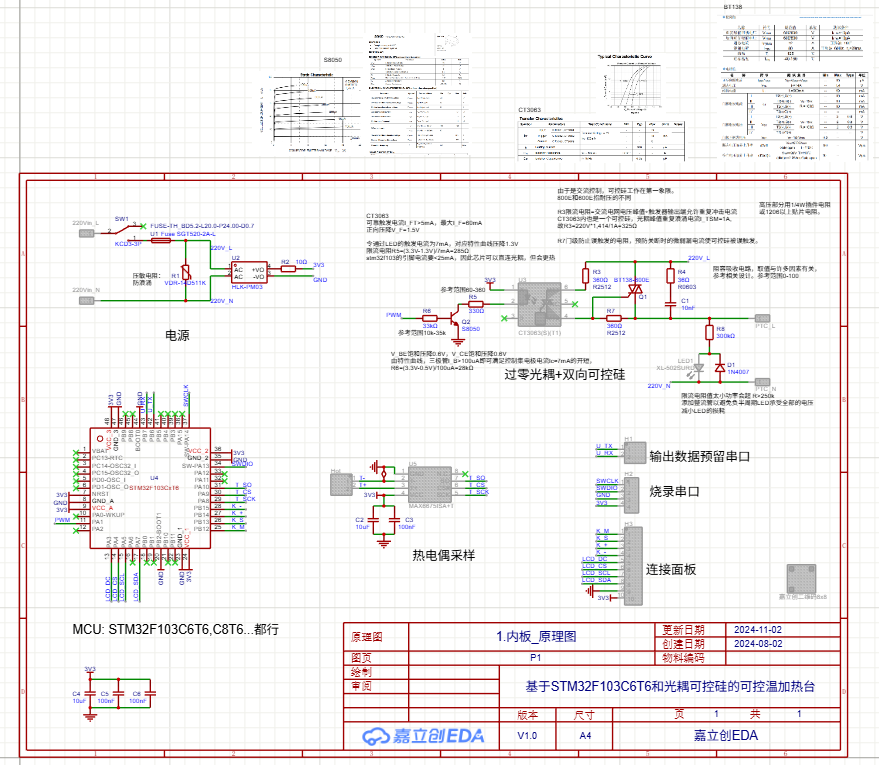879x765 pixels.
Task: Click the PTC_L output port
Action: [765, 324]
